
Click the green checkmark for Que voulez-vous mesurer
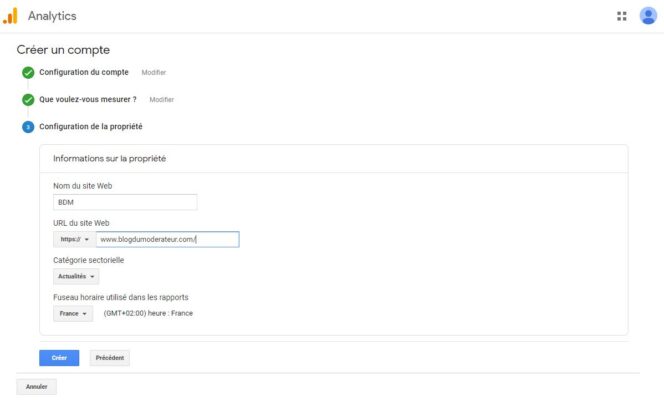pos(28,100)
